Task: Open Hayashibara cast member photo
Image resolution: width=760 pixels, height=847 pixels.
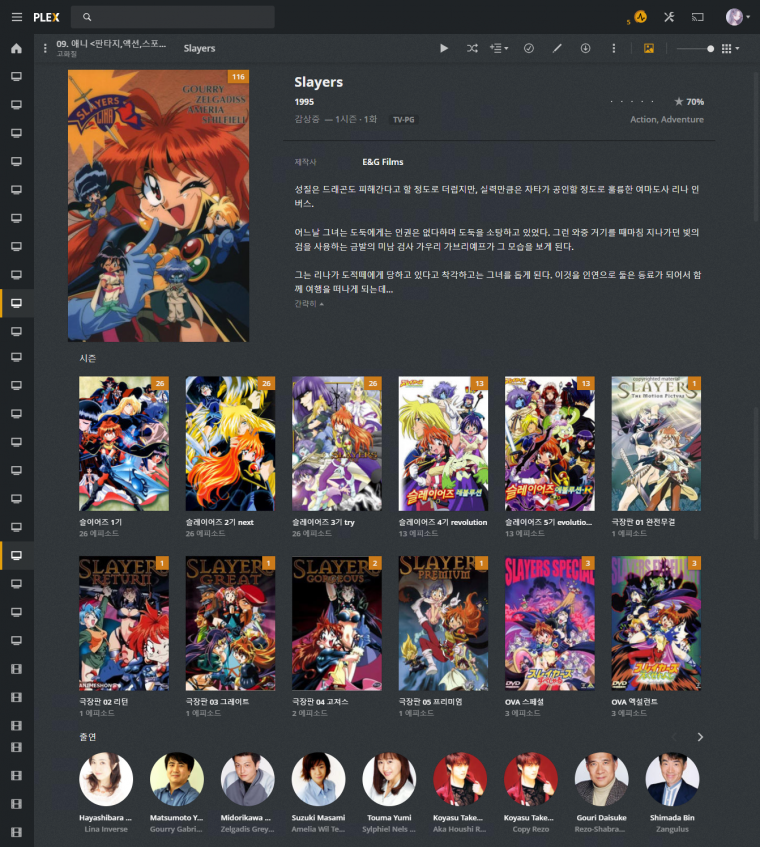Action: point(106,779)
